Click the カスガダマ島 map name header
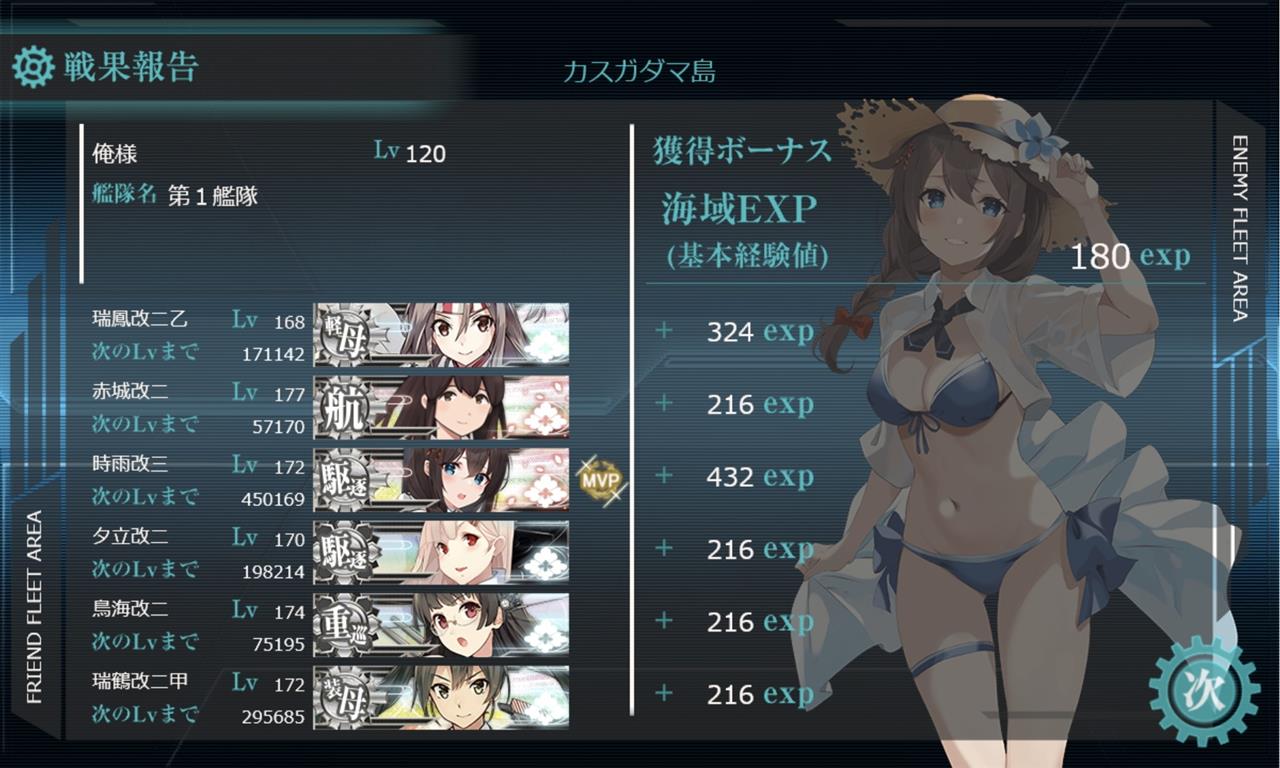This screenshot has height=768, width=1280. (639, 71)
